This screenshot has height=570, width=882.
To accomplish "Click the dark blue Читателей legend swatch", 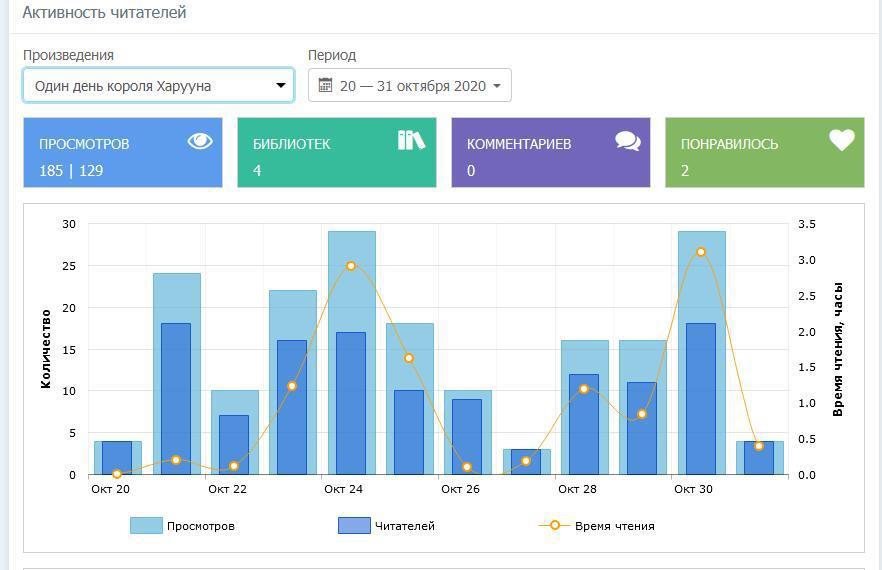I will pyautogui.click(x=354, y=526).
